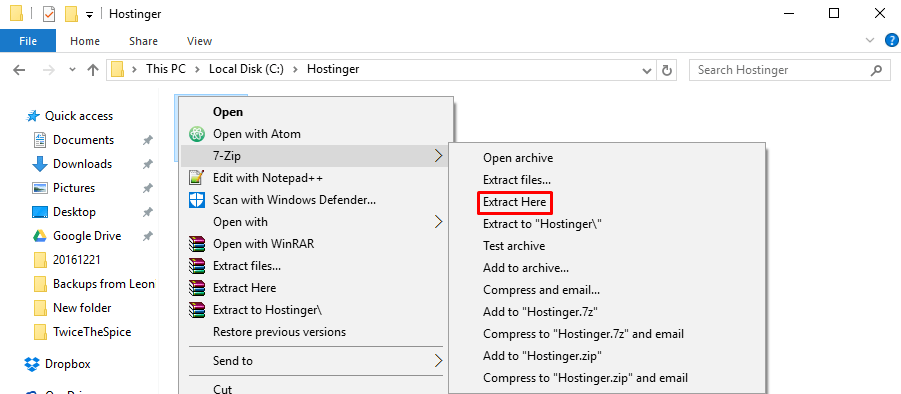Click the Atom icon in the context menu
Viewport: 901px width, 394px height.
(x=197, y=134)
